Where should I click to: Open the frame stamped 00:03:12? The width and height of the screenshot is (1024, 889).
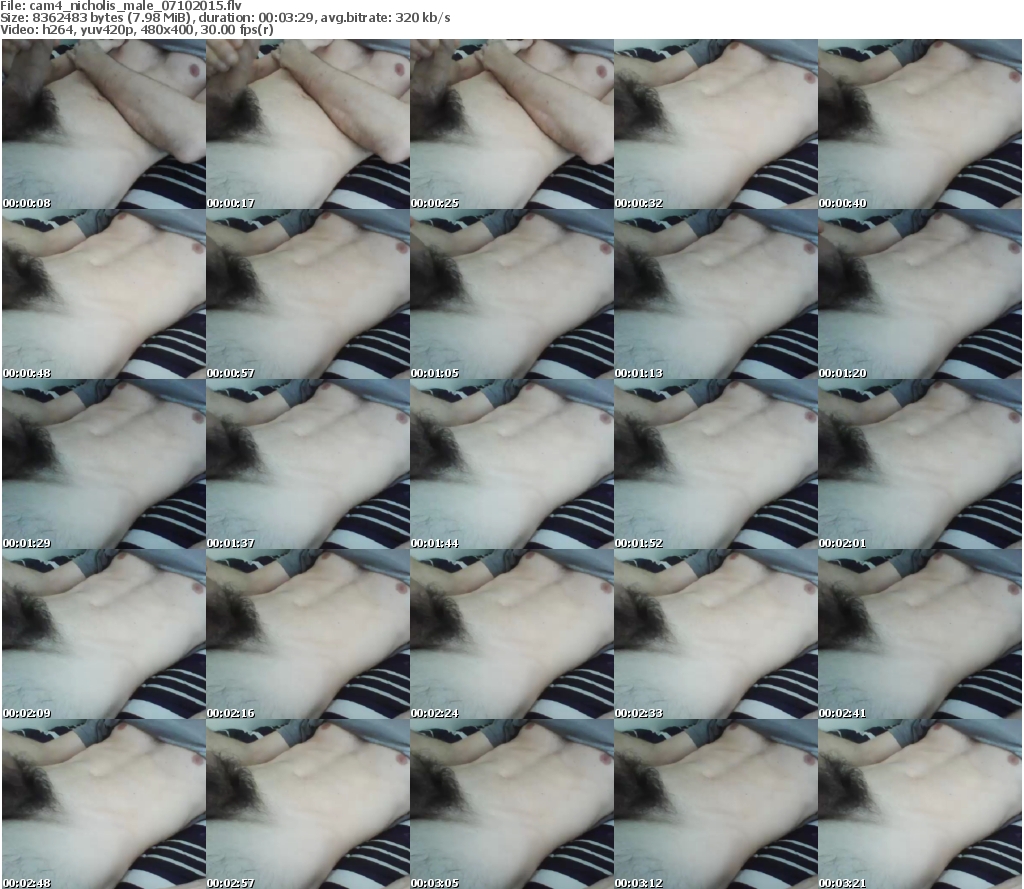click(x=716, y=804)
